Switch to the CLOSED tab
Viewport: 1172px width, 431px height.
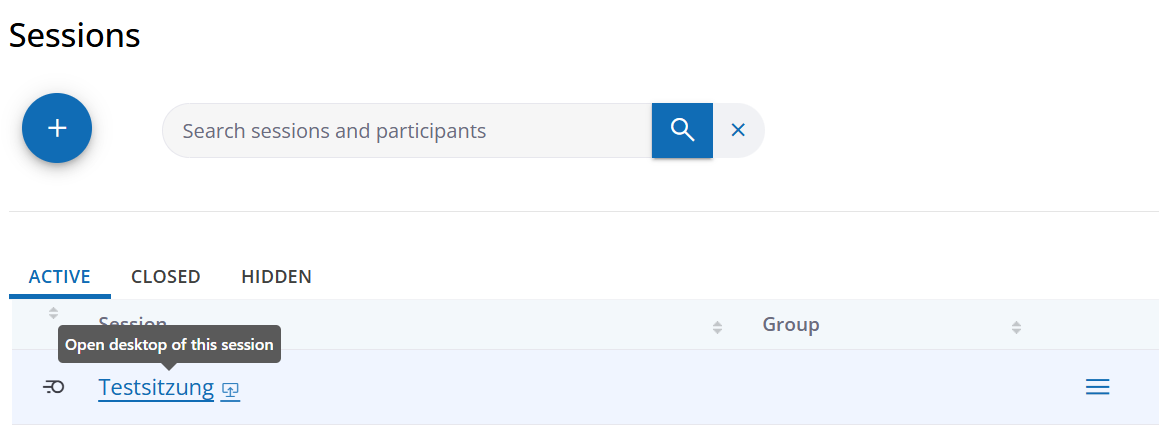pyautogui.click(x=166, y=277)
